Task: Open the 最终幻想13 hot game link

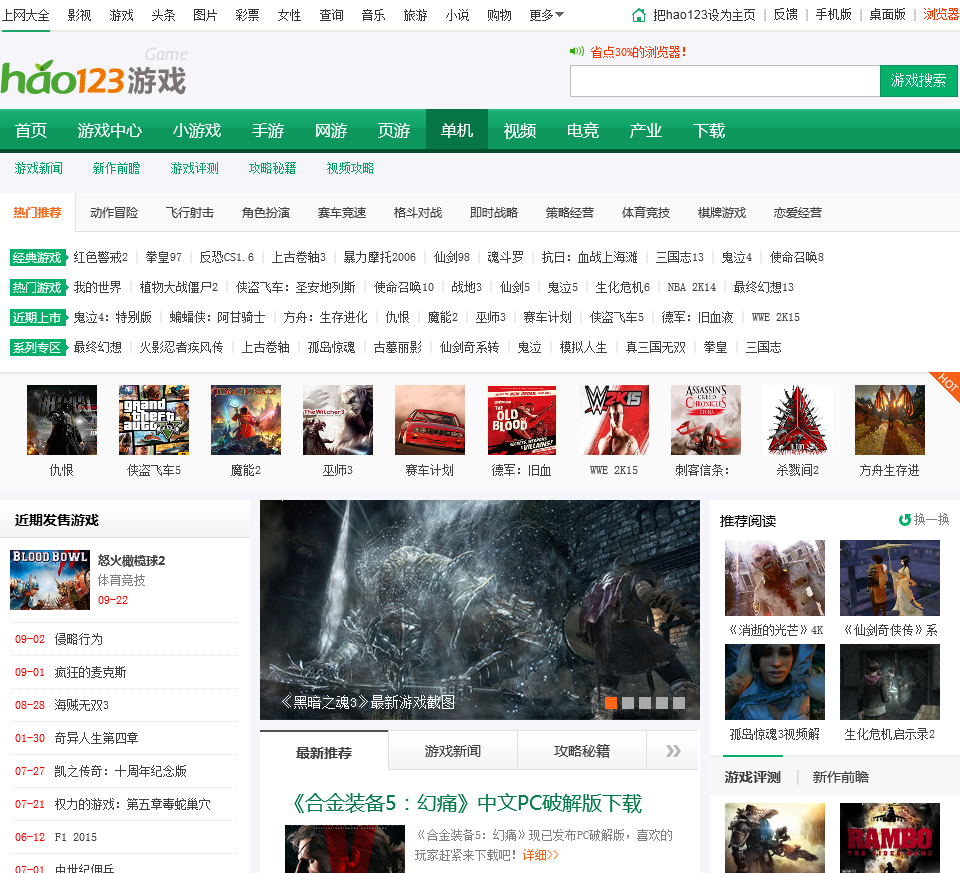Action: point(763,287)
